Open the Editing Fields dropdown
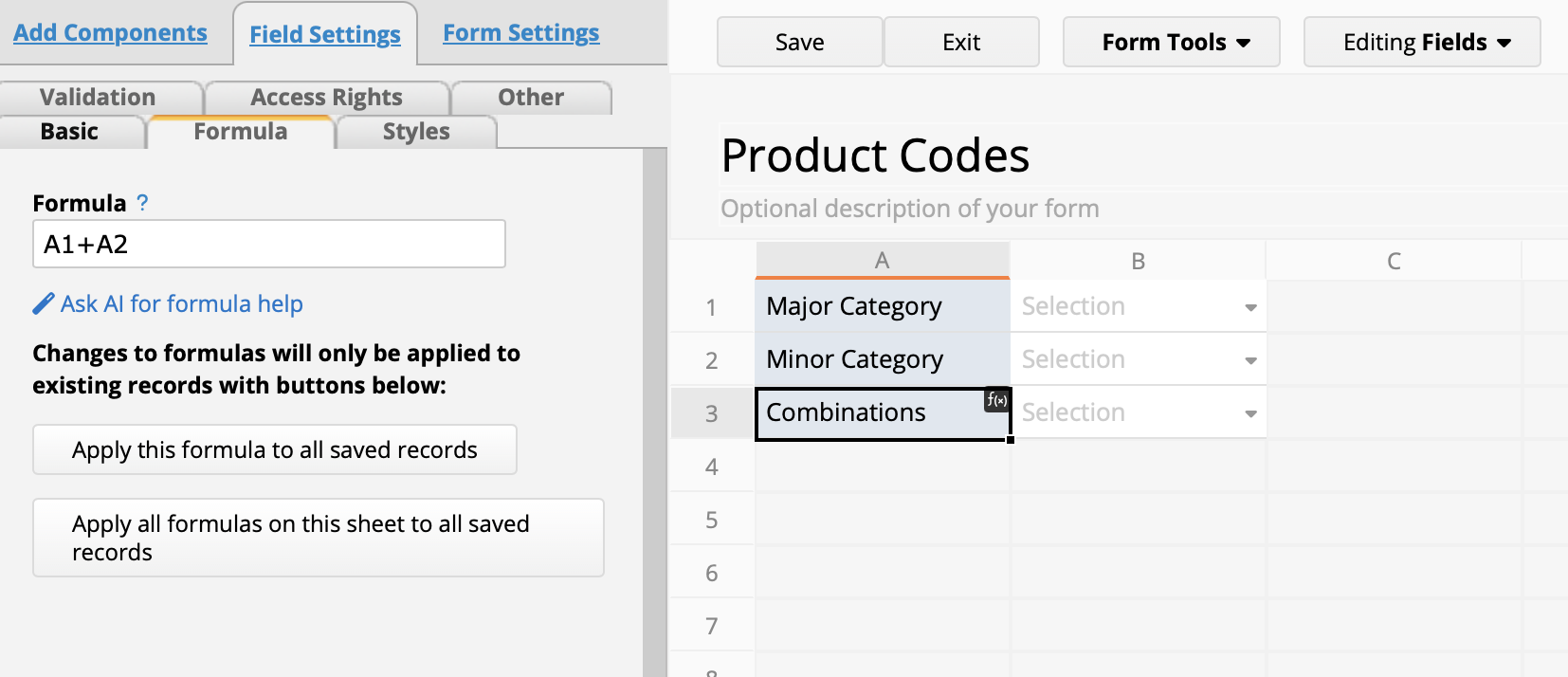The width and height of the screenshot is (1568, 677). pos(1421,43)
